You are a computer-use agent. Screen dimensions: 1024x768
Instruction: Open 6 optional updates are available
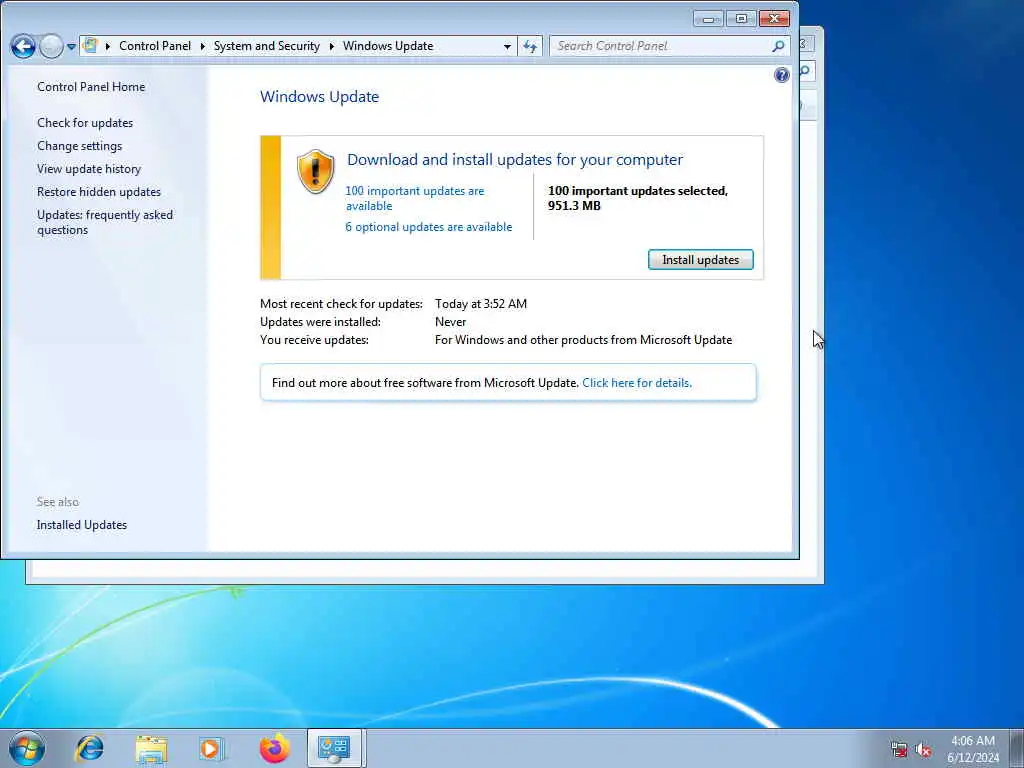428,227
